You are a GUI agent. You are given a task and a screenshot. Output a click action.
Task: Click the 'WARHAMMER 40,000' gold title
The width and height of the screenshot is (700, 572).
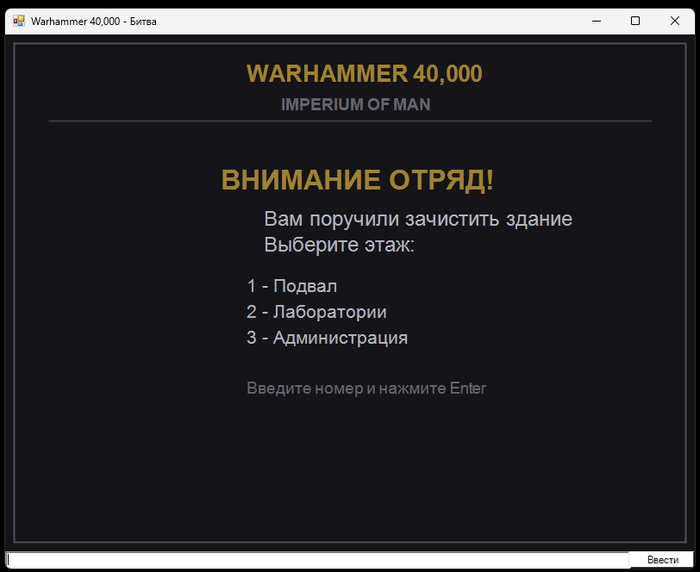pos(364,74)
